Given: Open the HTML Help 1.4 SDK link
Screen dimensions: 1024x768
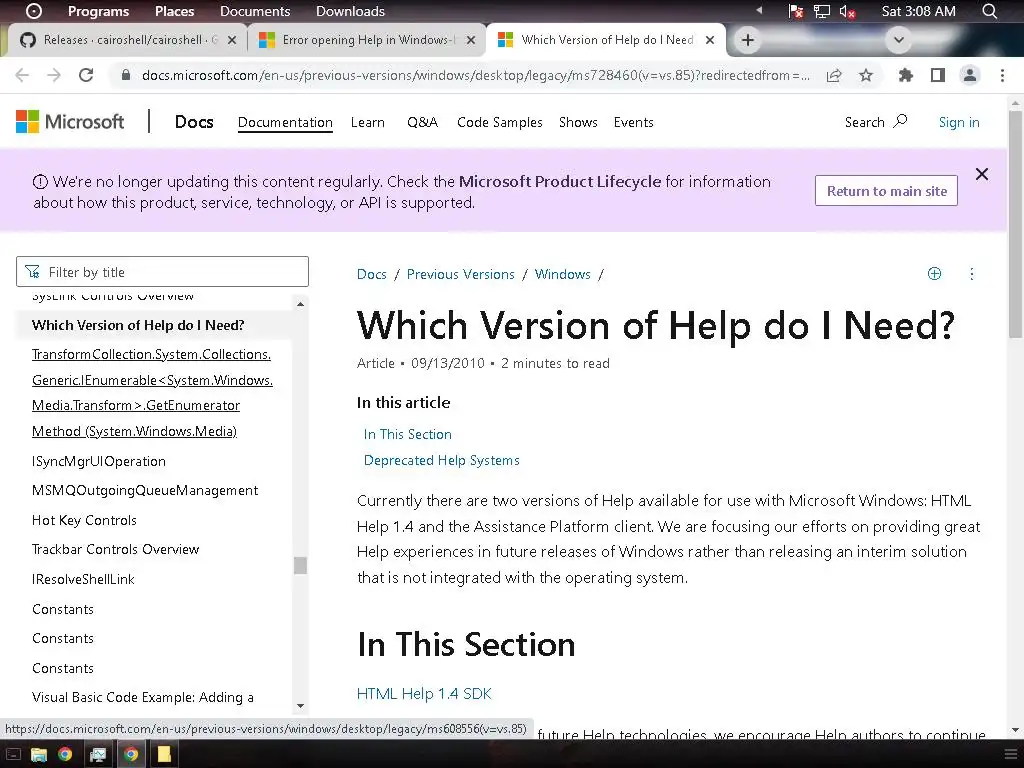Looking at the screenshot, I should pyautogui.click(x=424, y=694).
